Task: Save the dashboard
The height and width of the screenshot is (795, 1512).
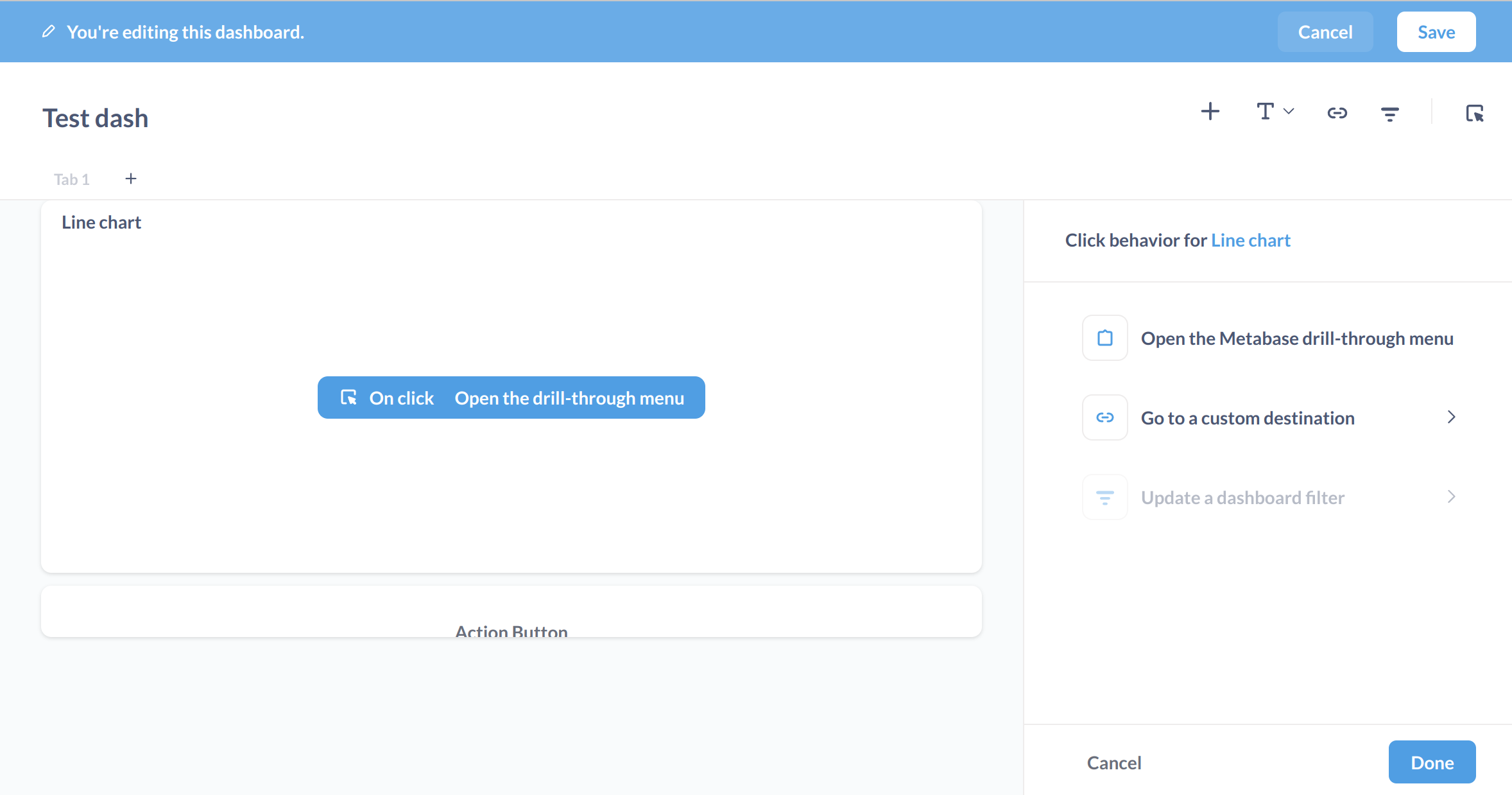Action: point(1436,31)
